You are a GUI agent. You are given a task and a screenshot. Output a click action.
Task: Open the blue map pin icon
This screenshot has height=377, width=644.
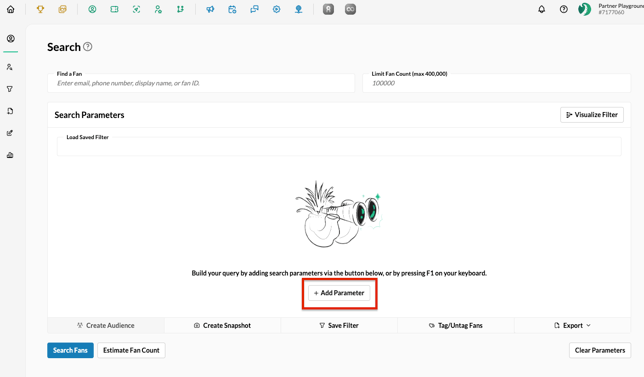(x=299, y=9)
